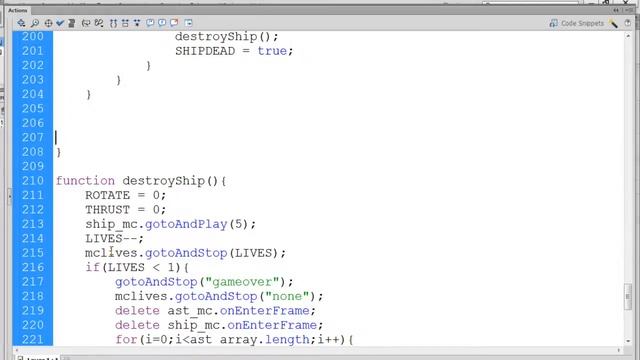The image size is (640, 360).
Task: Click 'THRUST = 0;' line
Action: (126, 210)
